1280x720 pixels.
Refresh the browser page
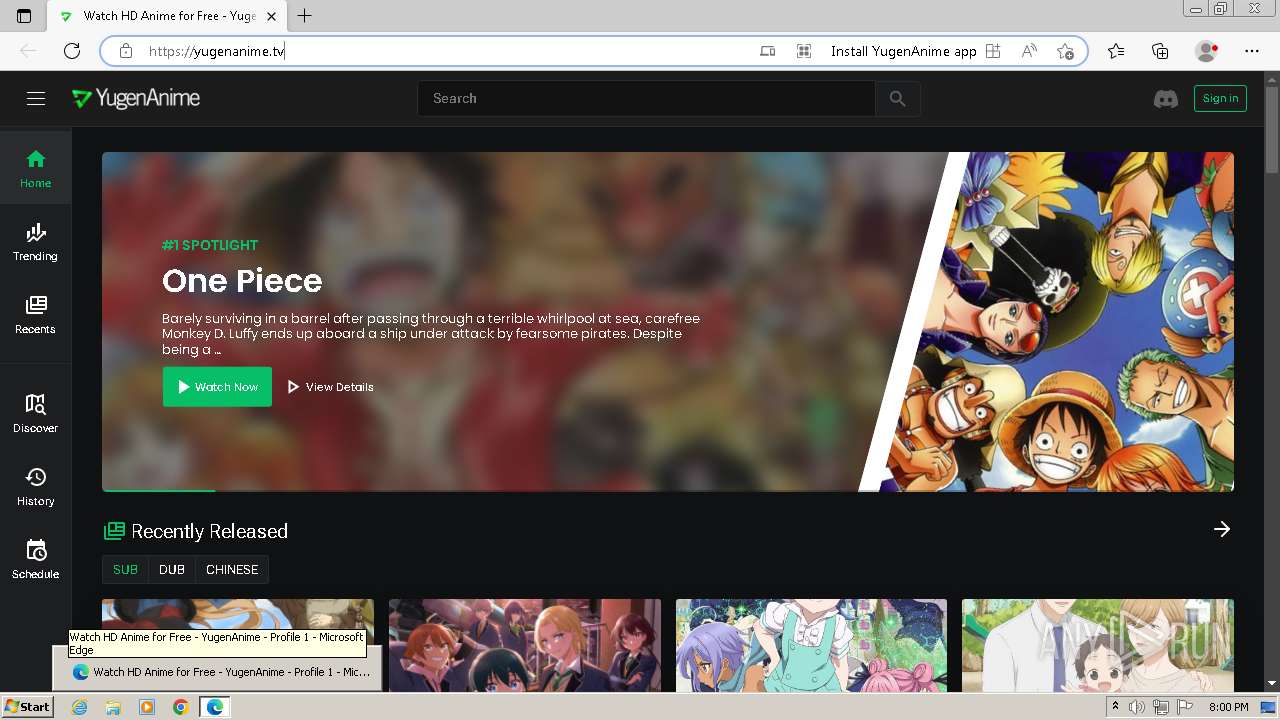pyautogui.click(x=72, y=51)
